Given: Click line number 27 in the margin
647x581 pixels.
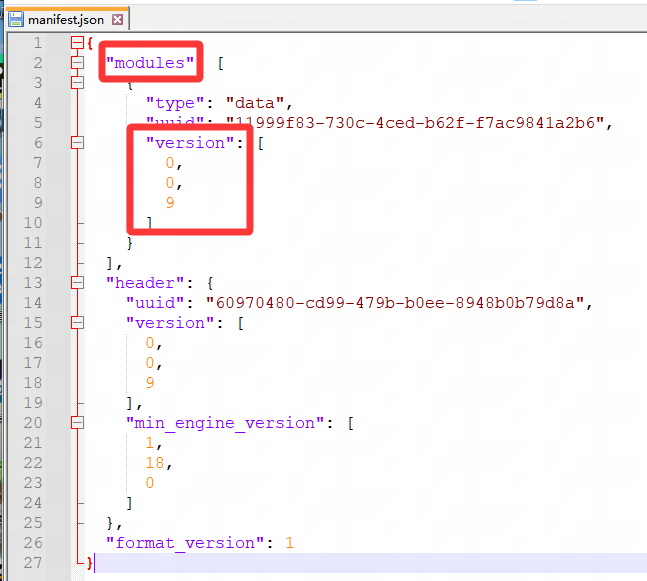Looking at the screenshot, I should pos(32,563).
